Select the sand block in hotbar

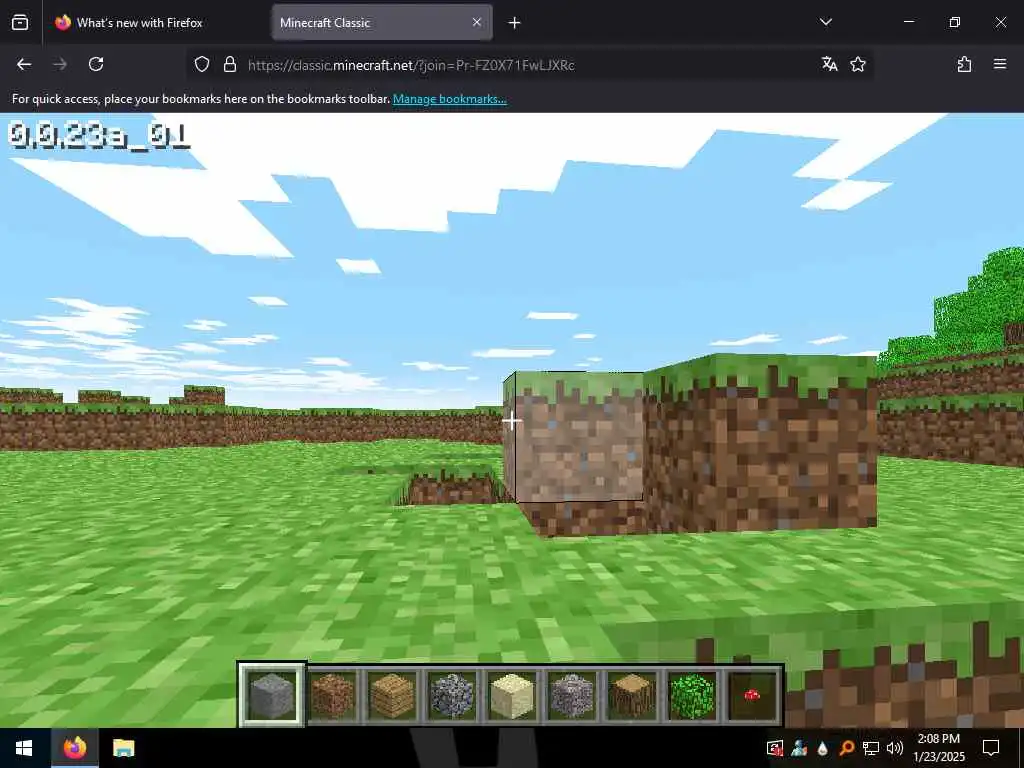pos(512,696)
